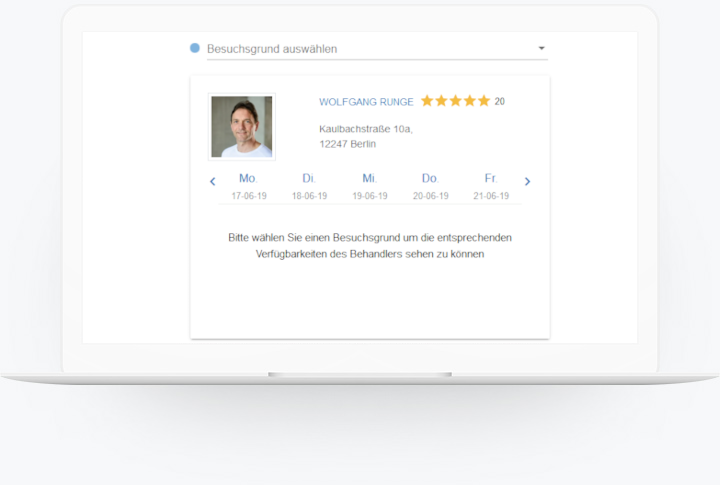Go to next week with right chevron

(x=527, y=182)
